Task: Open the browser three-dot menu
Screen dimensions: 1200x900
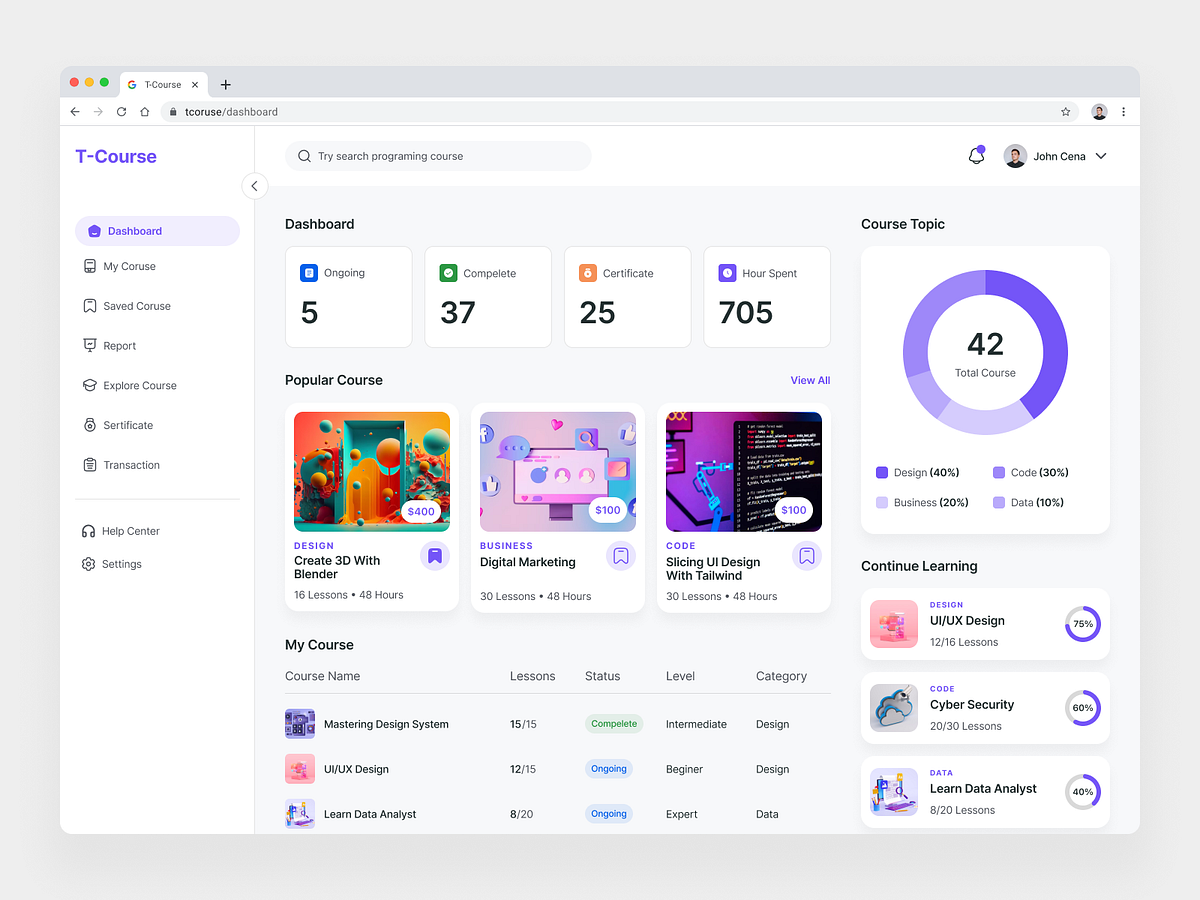Action: [1123, 111]
